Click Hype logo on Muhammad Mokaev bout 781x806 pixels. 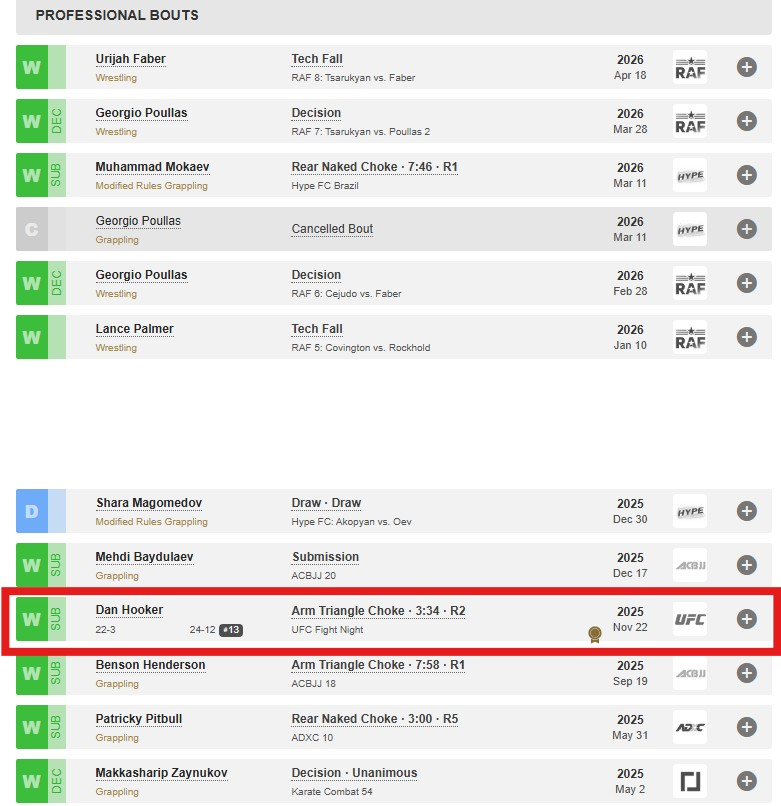click(x=690, y=175)
